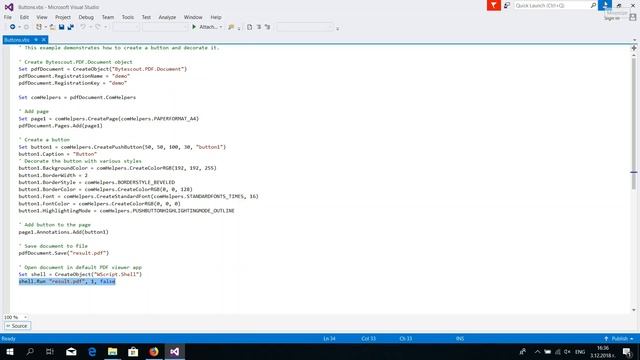Screen dimensions: 640x360
Task: Open the Help menu
Action: pos(216,17)
